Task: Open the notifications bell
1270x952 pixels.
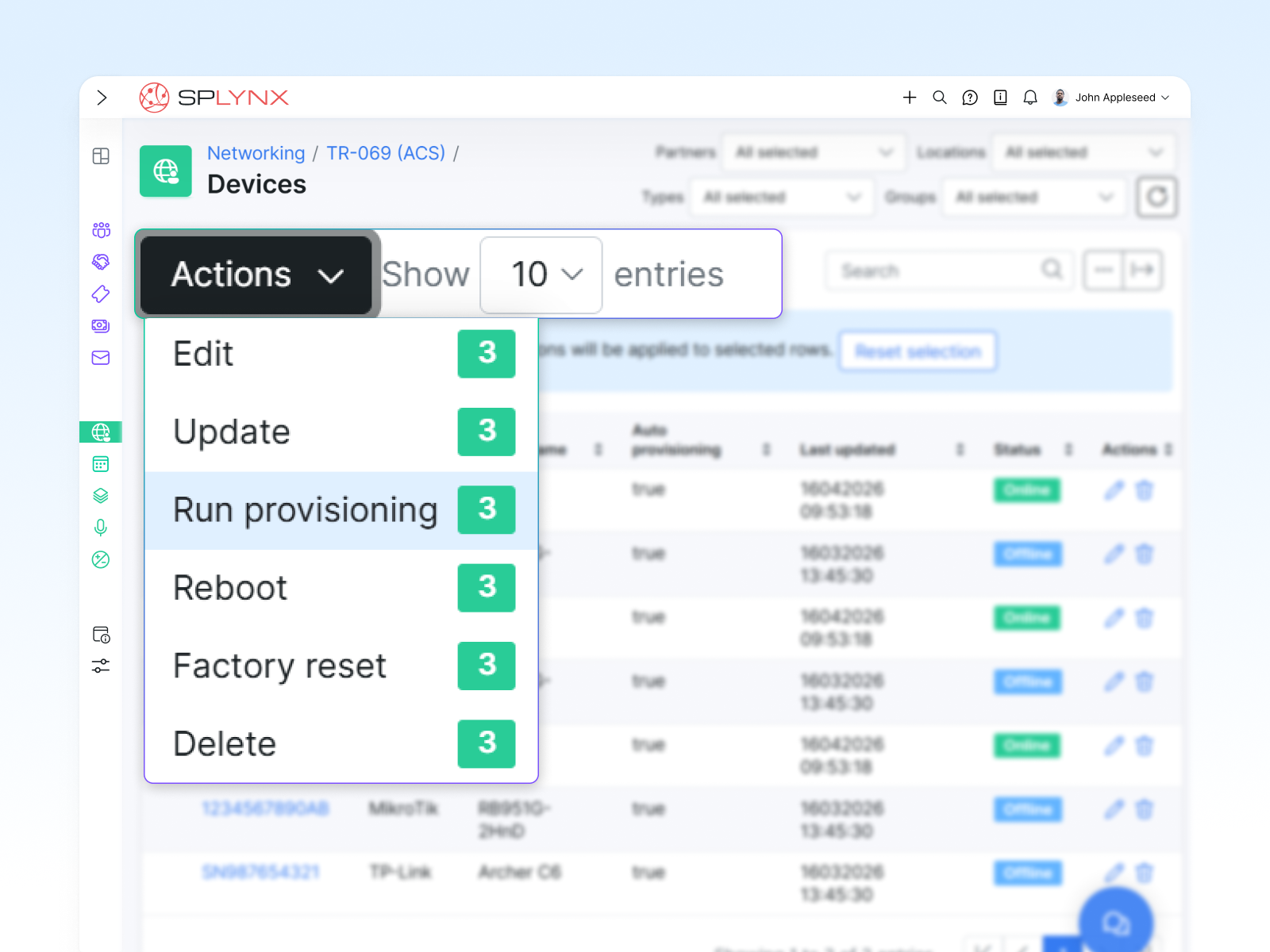Action: (x=1030, y=97)
